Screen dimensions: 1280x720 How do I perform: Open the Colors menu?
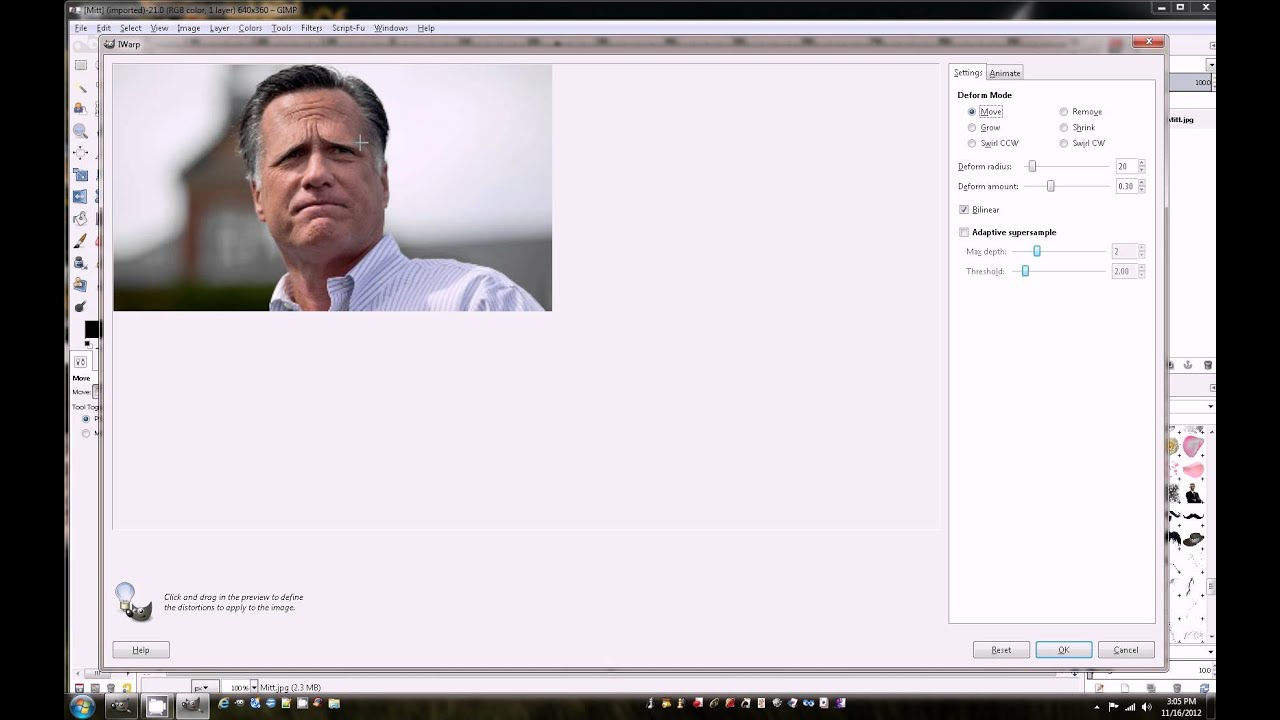tap(250, 28)
